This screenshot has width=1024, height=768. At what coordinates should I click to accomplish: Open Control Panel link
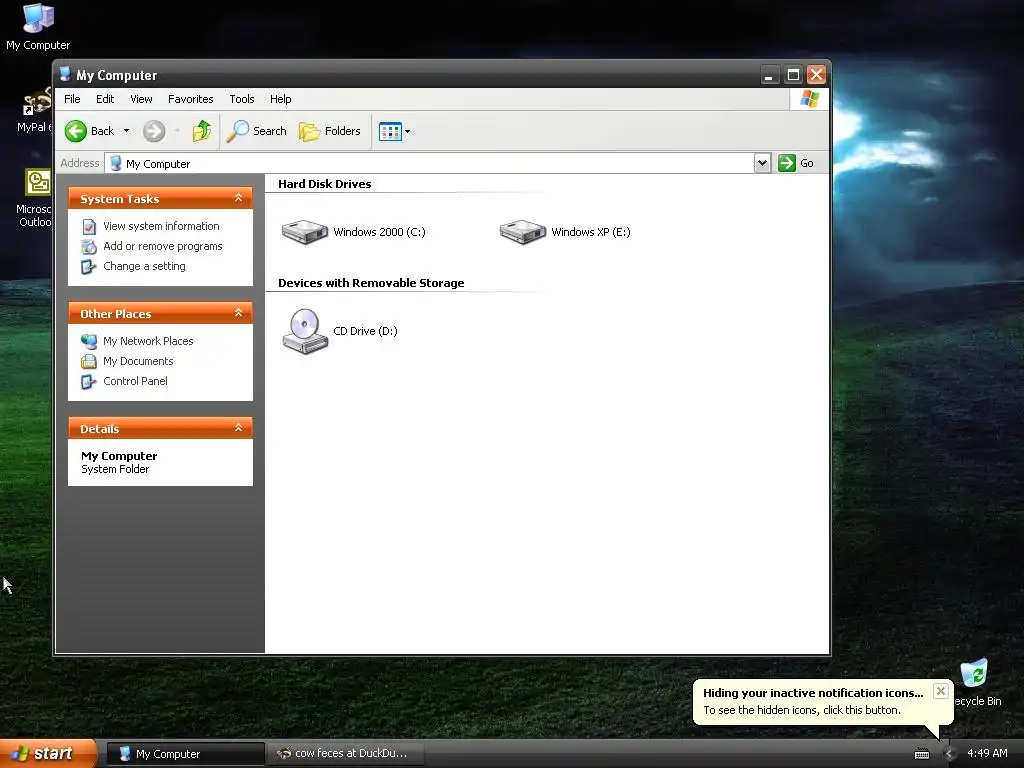coord(135,381)
